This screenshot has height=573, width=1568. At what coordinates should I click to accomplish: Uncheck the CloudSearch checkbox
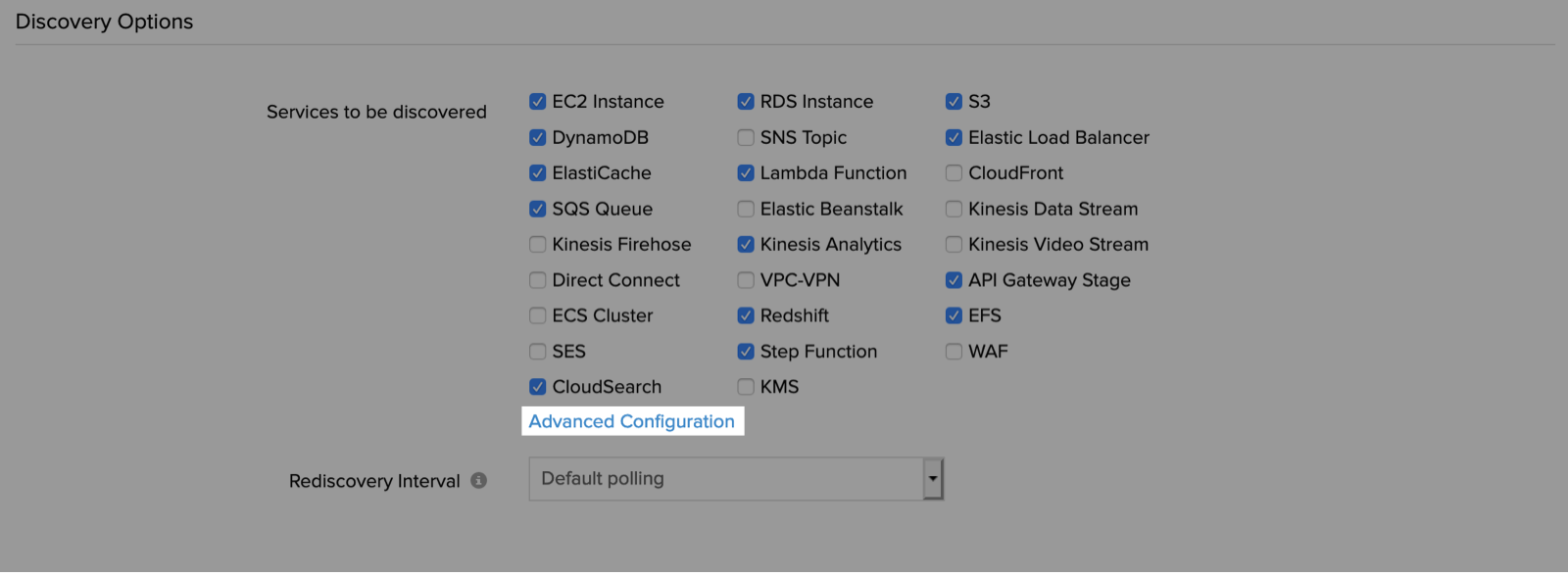point(537,387)
